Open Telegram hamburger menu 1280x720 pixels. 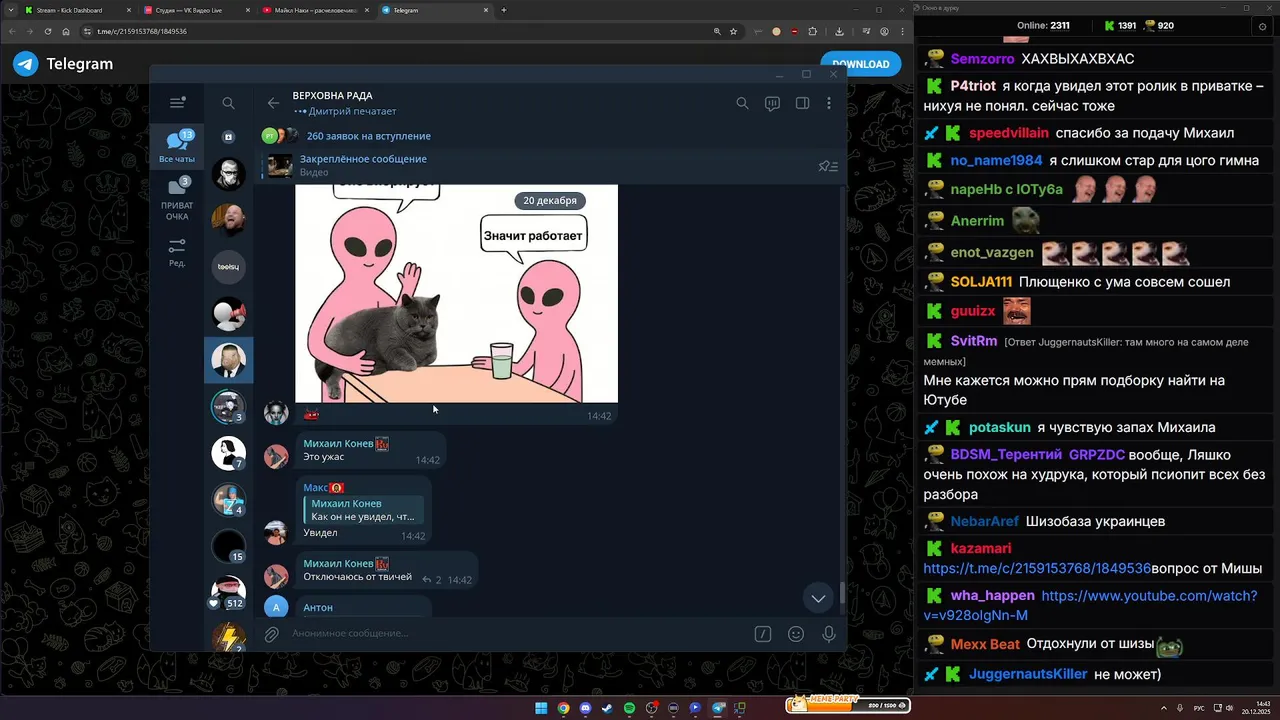[x=177, y=102]
